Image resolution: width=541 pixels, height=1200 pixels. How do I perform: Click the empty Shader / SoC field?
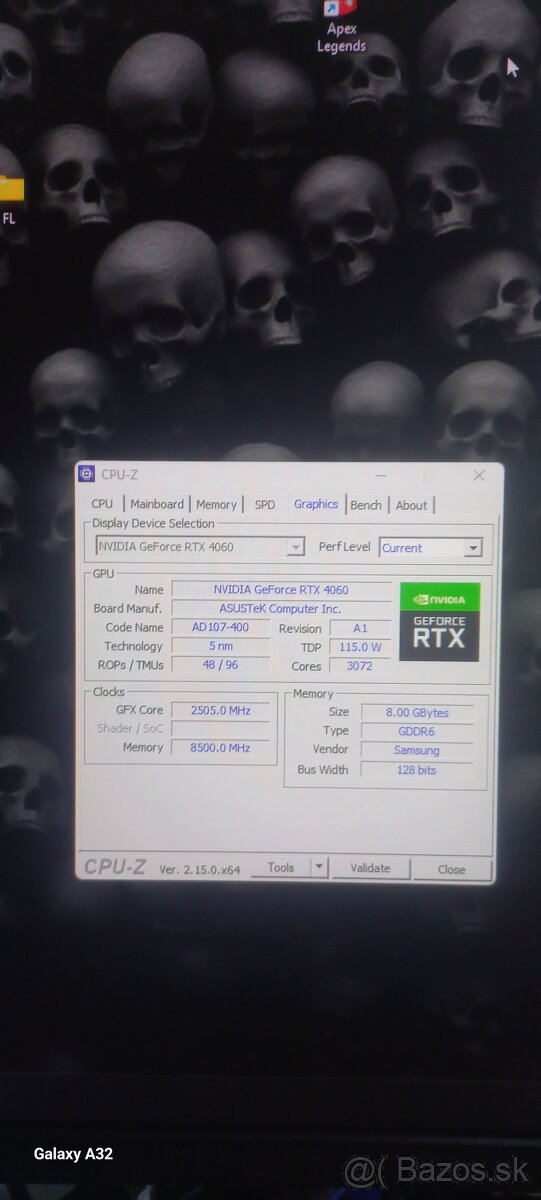pyautogui.click(x=220, y=729)
